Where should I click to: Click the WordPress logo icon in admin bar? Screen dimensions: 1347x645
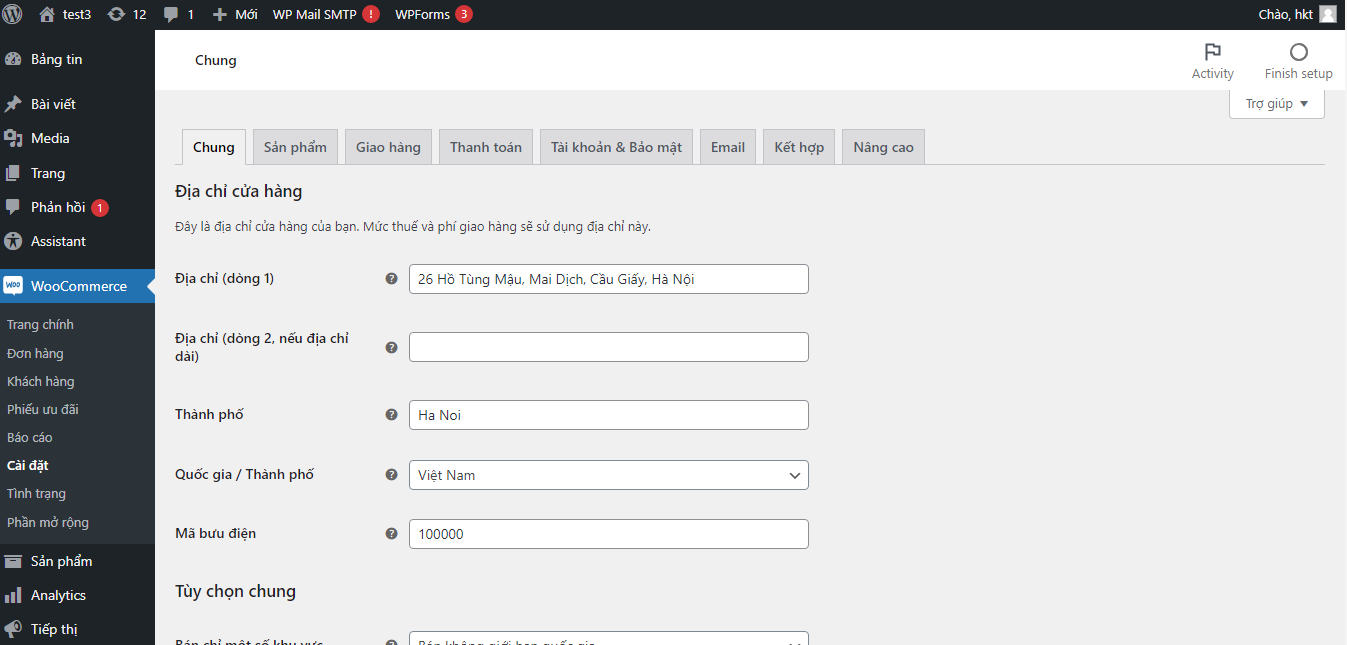13,14
